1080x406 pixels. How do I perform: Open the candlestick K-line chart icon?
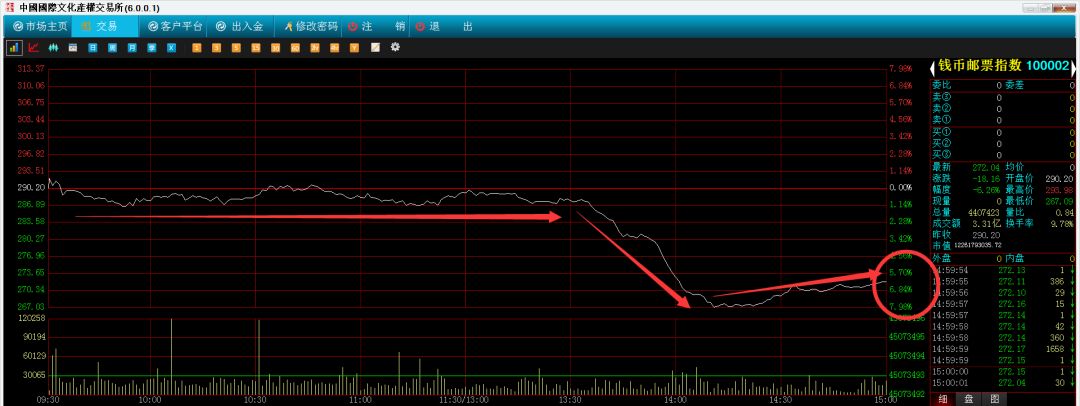coord(53,48)
